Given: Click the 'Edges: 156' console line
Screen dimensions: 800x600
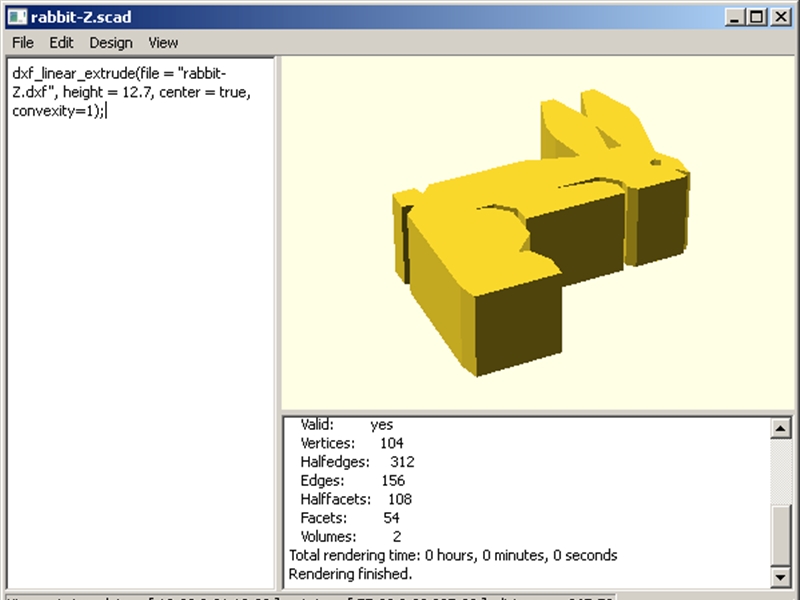Looking at the screenshot, I should coord(352,481).
